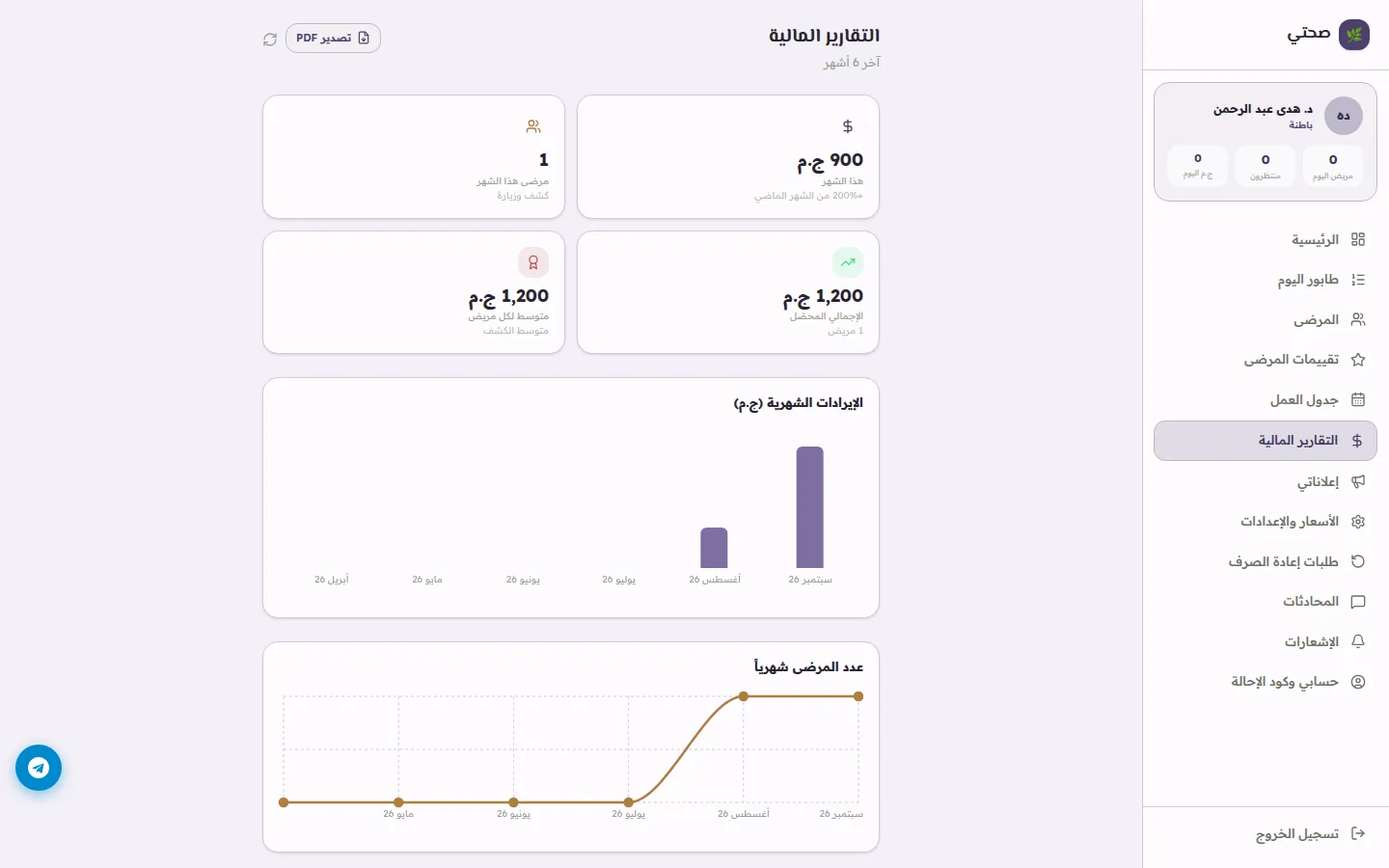1389x868 pixels.
Task: Export the financial report as PDF
Action: pos(333,39)
